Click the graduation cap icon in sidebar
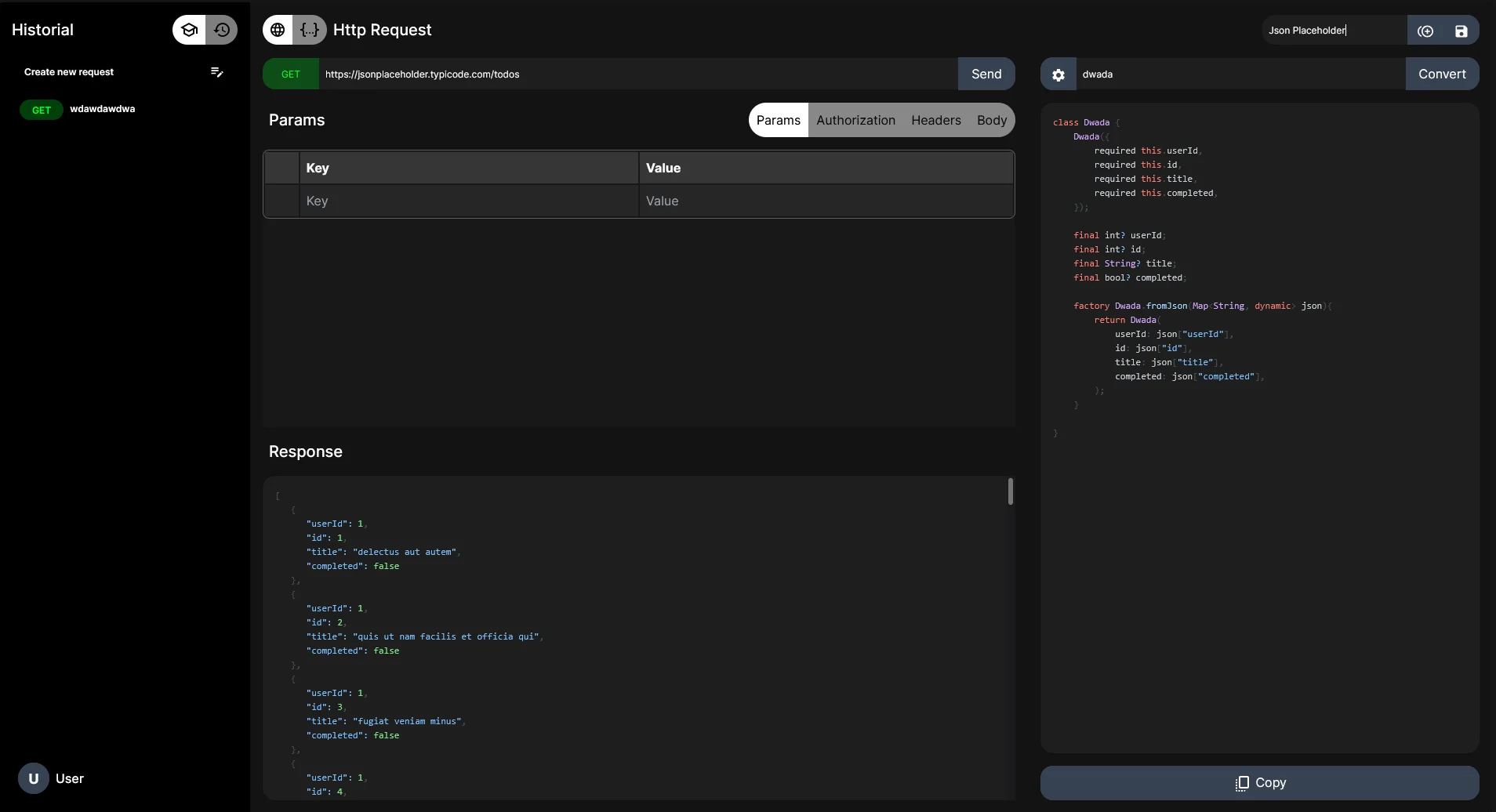Screen dimensions: 1496x812 point(189,30)
